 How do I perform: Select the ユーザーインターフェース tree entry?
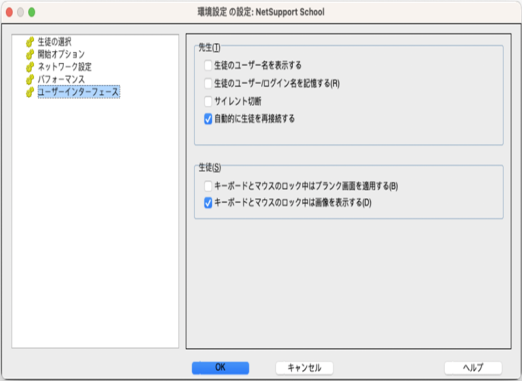click(79, 92)
